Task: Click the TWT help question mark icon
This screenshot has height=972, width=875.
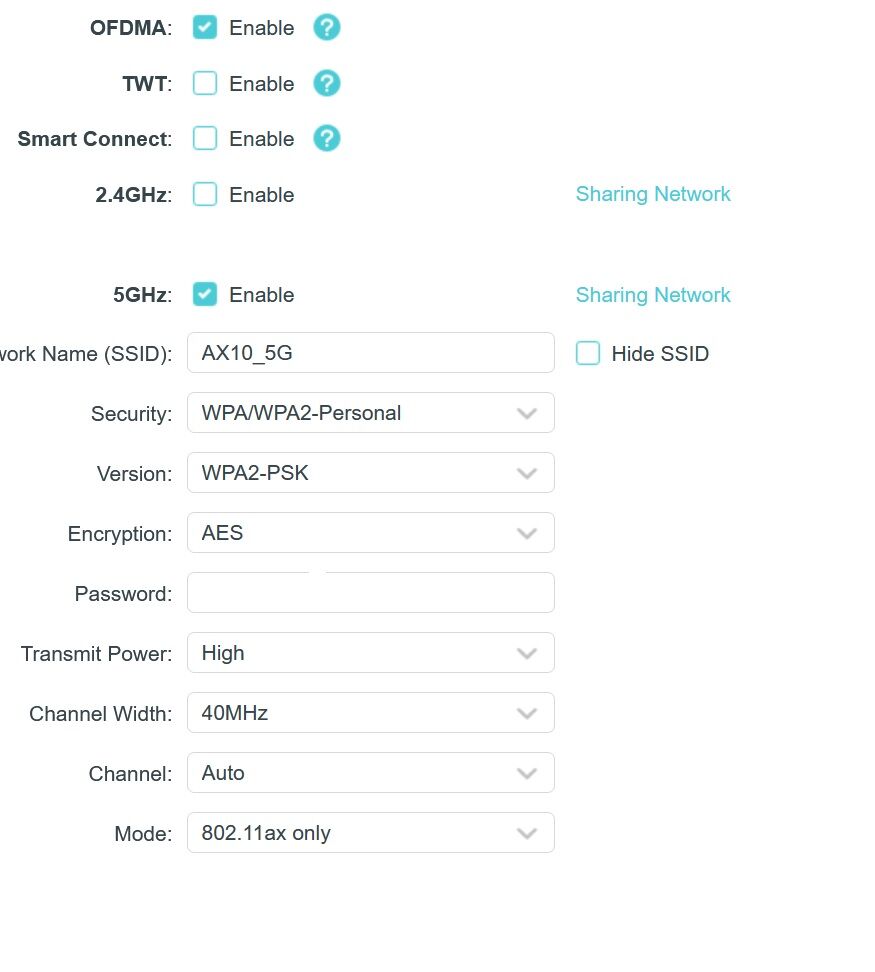Action: [327, 84]
